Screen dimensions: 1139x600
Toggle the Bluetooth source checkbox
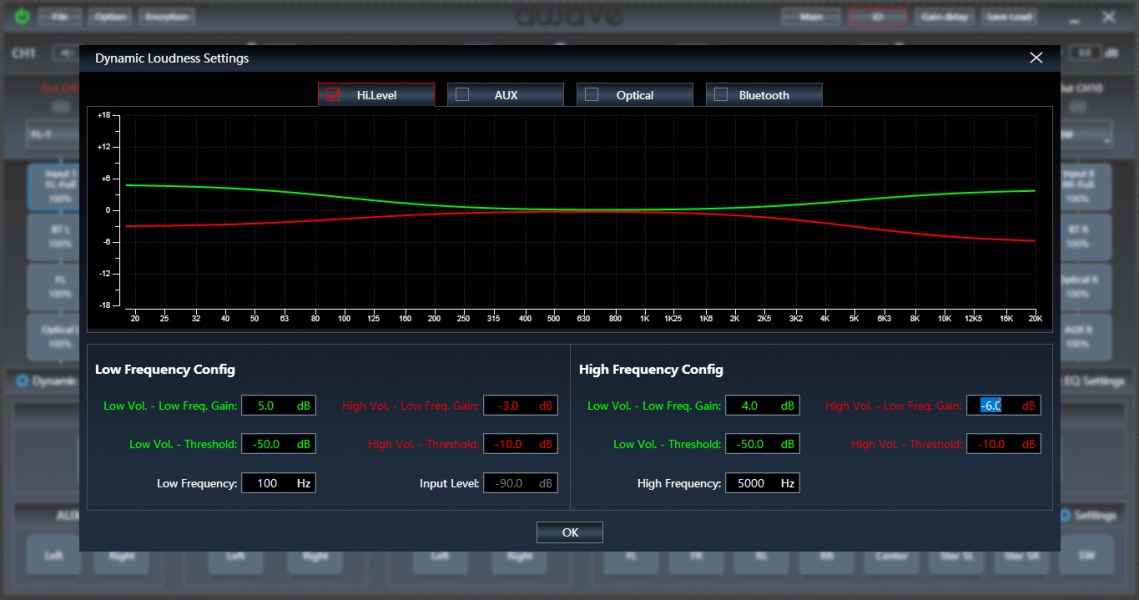click(x=721, y=95)
